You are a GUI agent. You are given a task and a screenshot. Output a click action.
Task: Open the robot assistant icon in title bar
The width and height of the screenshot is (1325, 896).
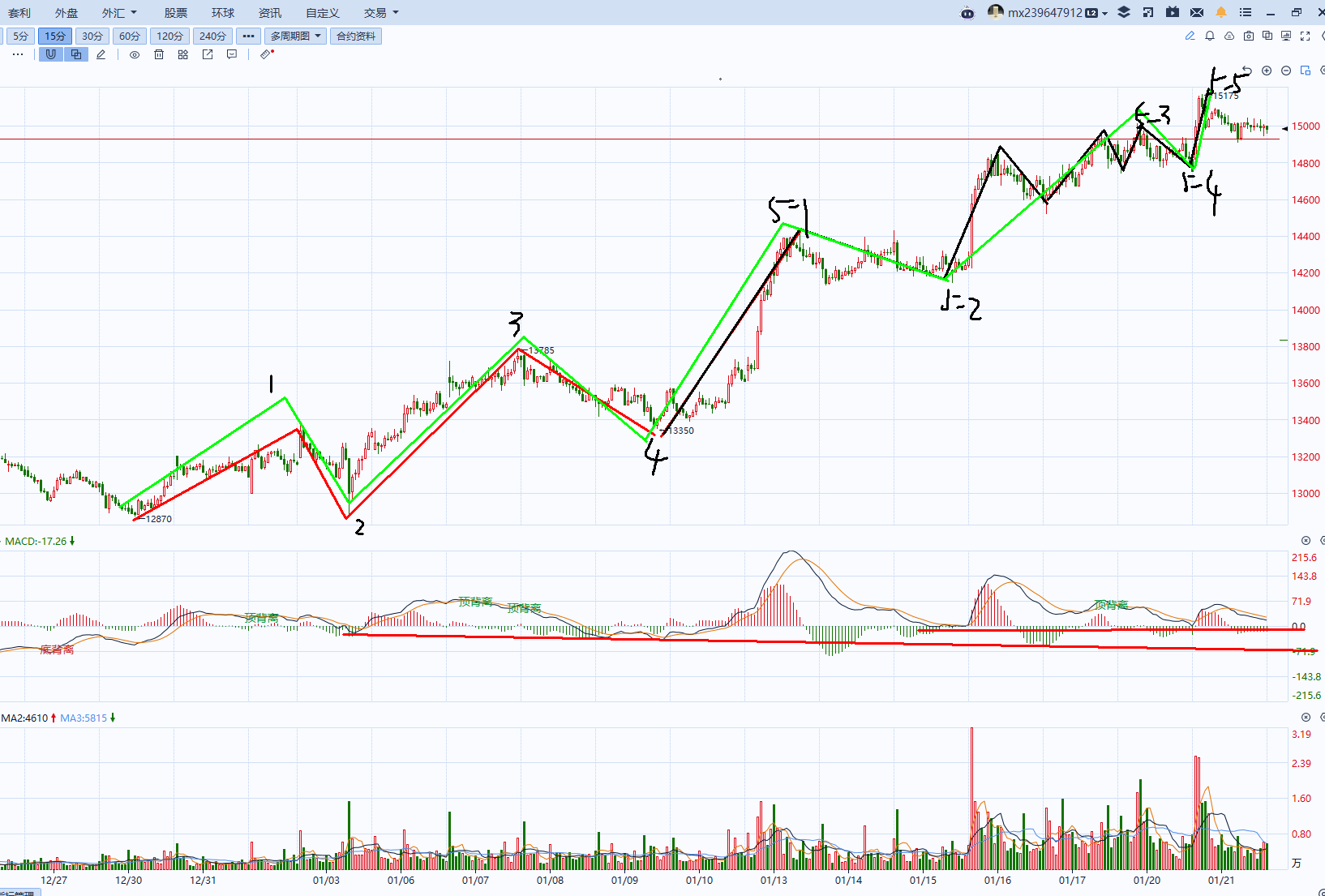click(x=967, y=12)
